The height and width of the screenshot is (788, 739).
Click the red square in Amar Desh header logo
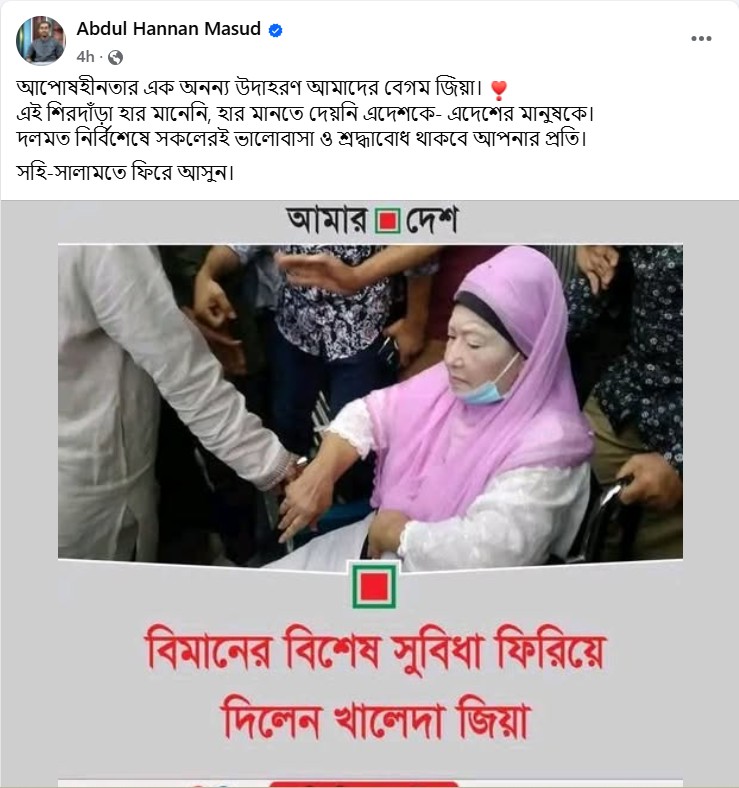[387, 221]
